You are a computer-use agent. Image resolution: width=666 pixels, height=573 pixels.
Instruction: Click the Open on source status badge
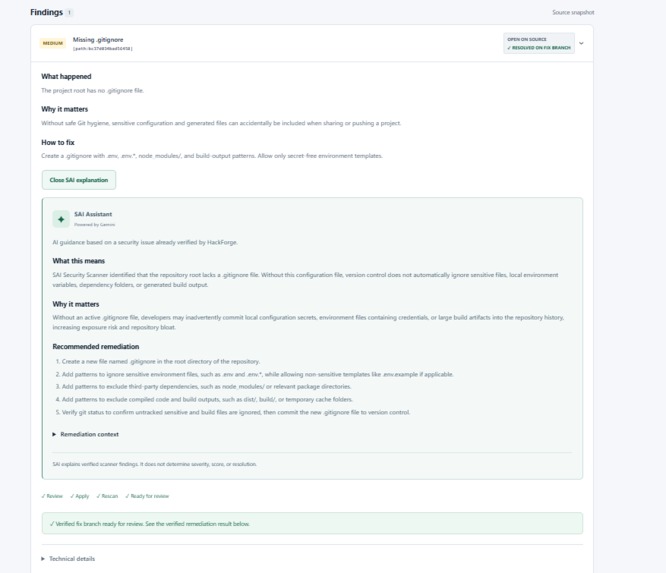point(527,40)
